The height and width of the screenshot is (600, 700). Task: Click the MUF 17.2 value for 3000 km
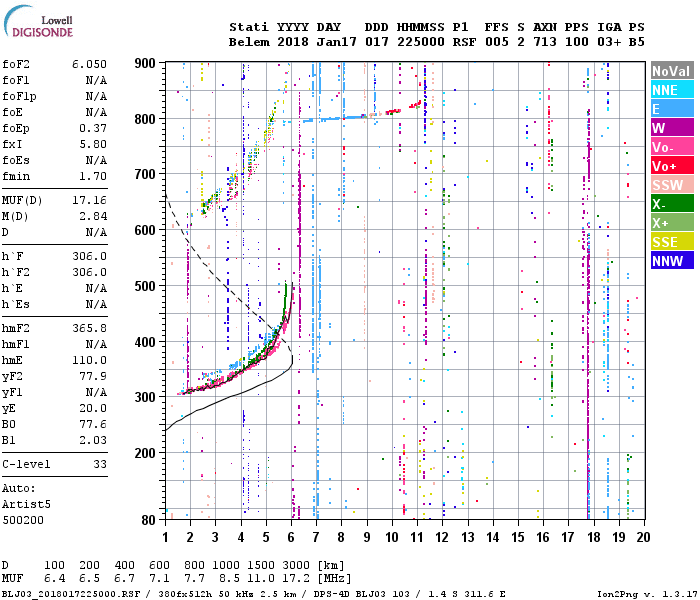(x=296, y=579)
